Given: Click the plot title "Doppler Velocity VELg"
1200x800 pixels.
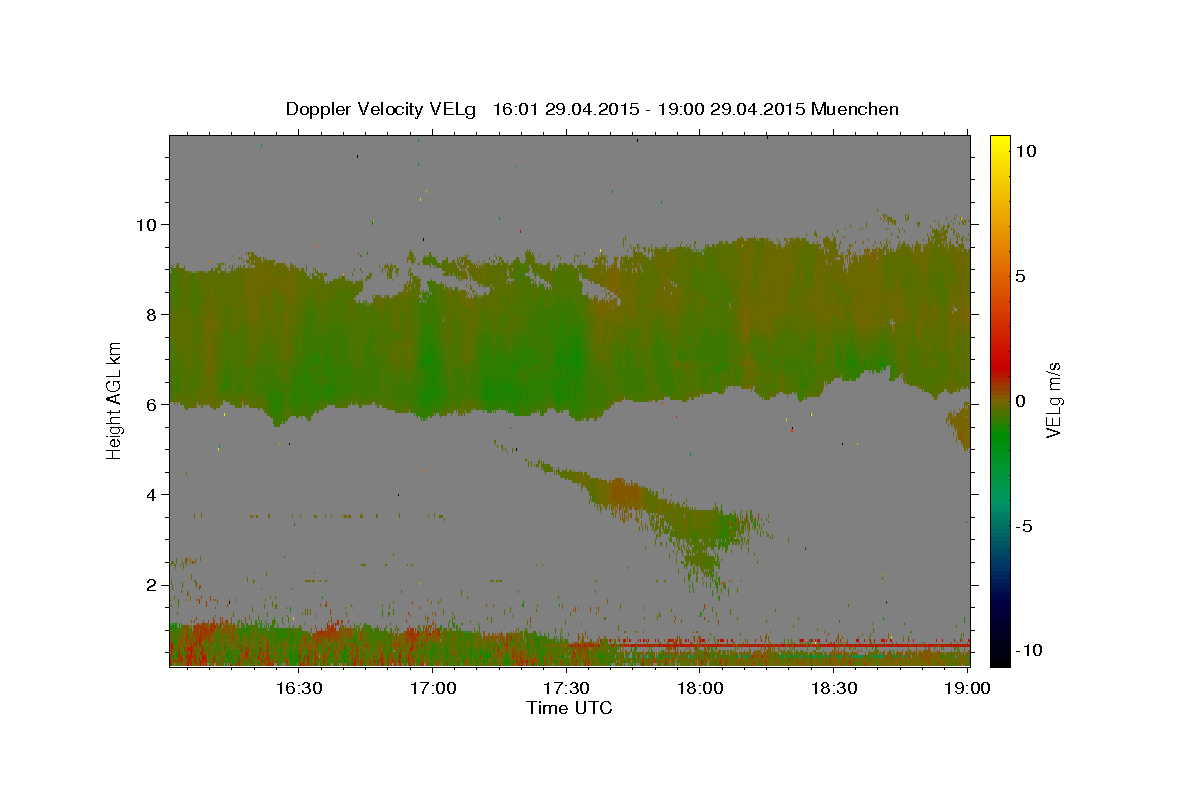Looking at the screenshot, I should [383, 109].
